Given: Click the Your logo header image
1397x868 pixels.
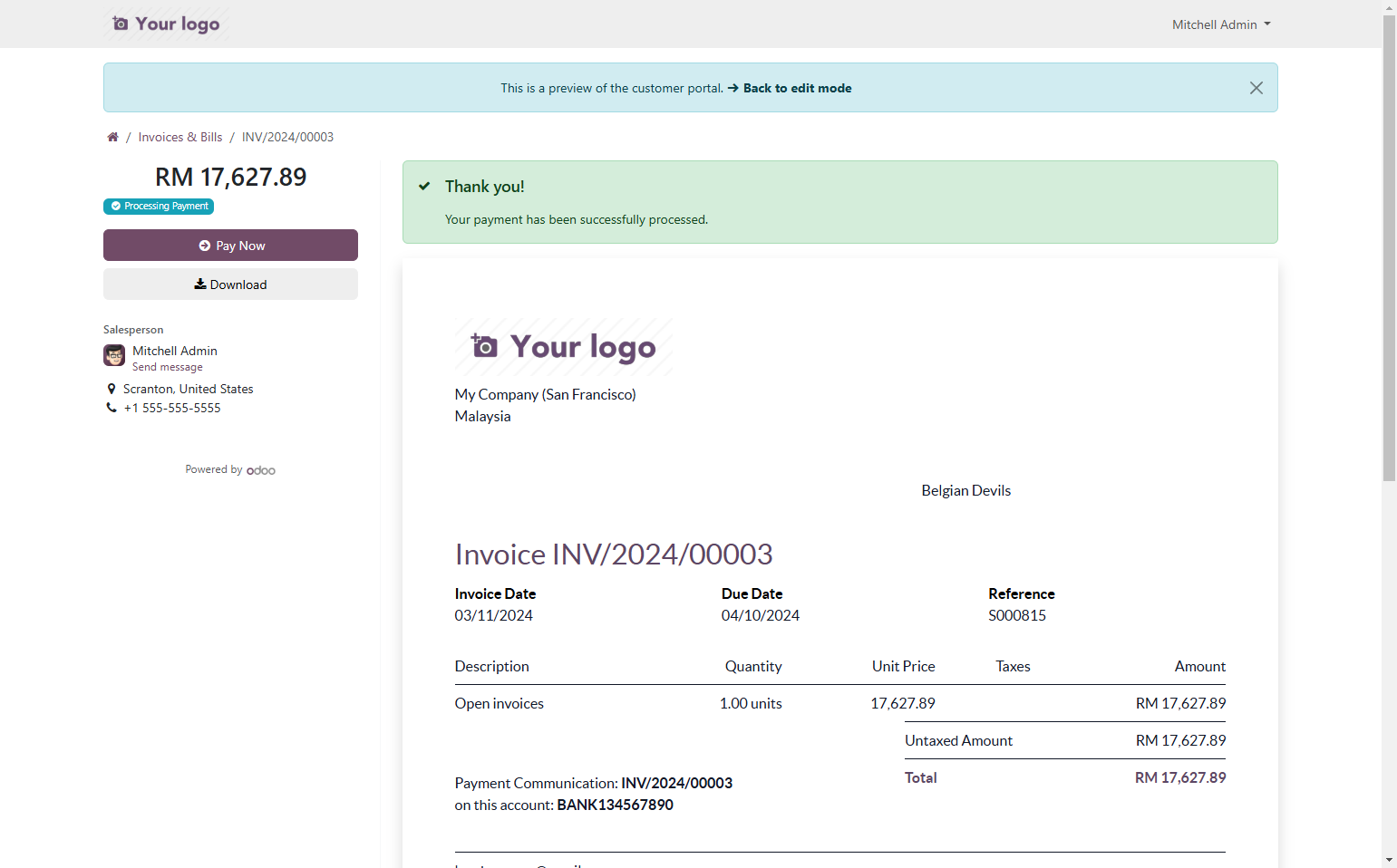Looking at the screenshot, I should click(x=167, y=24).
